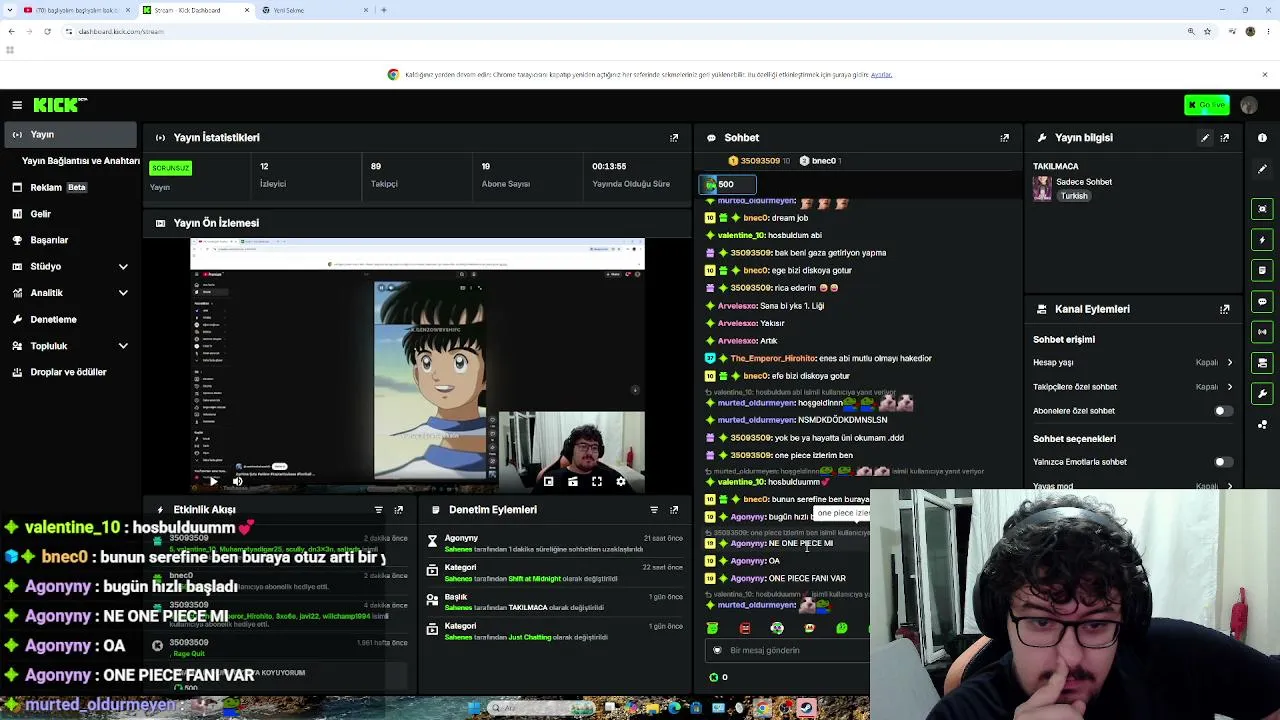Toggle the chat bubble icon in right sidebar

[x=1262, y=301]
